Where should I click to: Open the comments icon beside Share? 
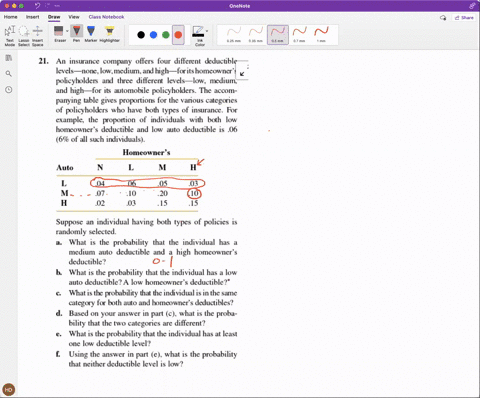(x=443, y=18)
